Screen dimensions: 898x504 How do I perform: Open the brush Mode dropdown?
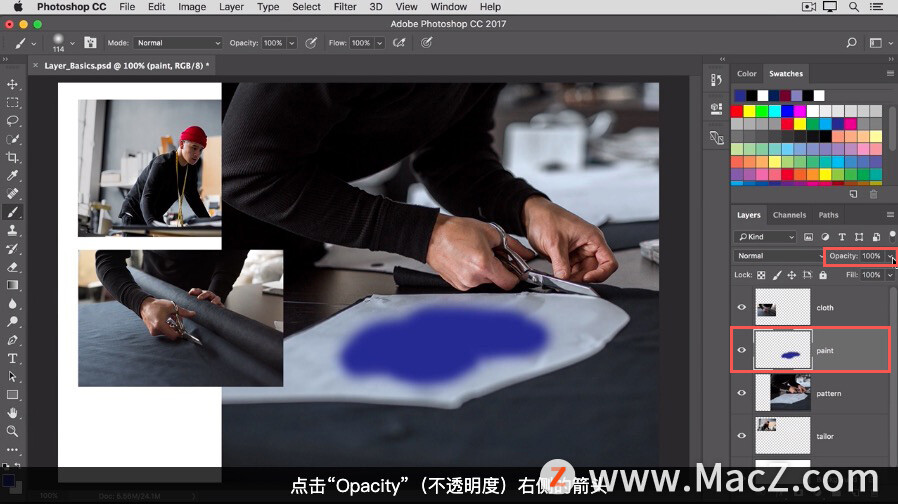click(x=178, y=43)
